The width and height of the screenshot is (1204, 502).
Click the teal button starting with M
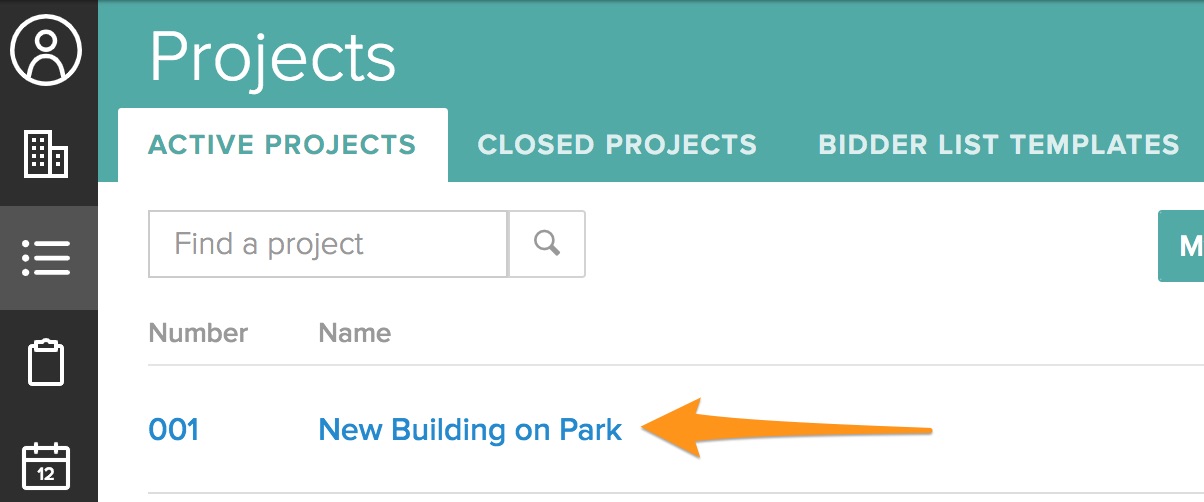[1182, 246]
